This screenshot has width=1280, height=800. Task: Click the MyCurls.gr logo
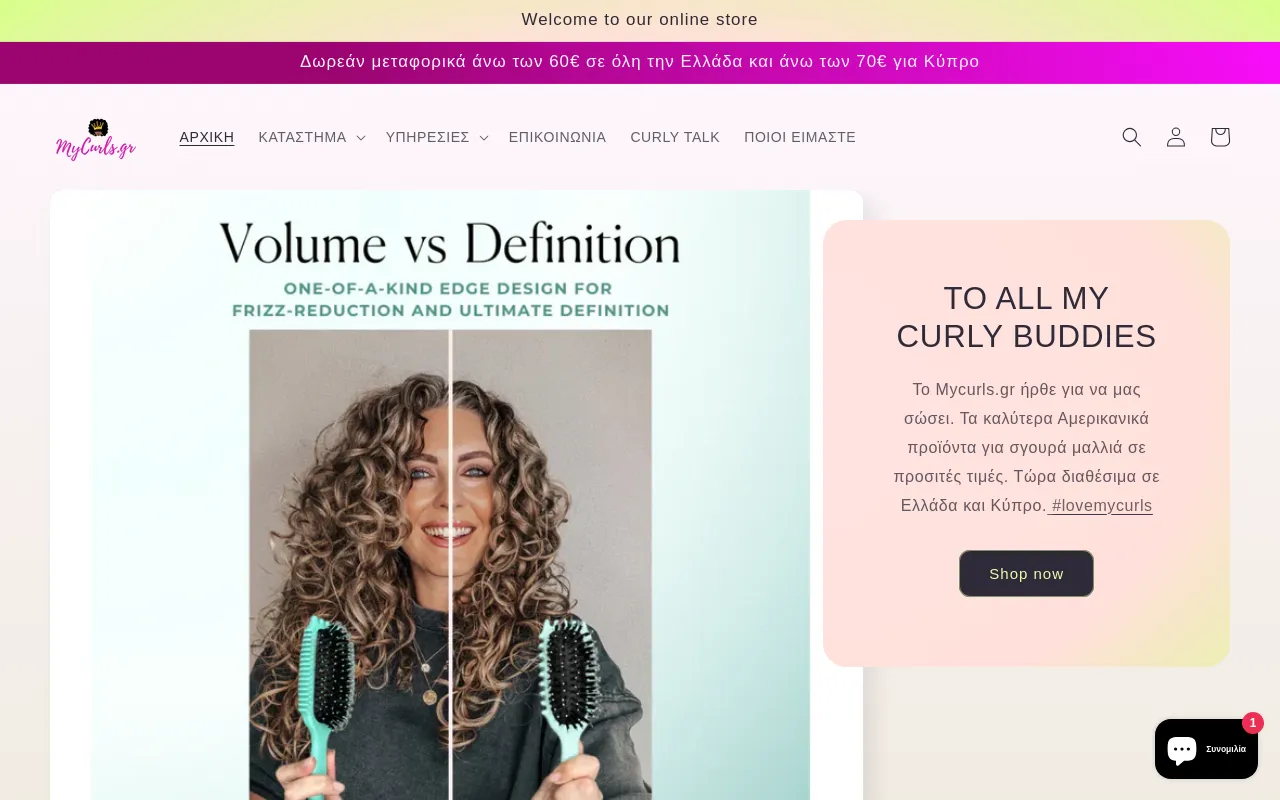(96, 138)
